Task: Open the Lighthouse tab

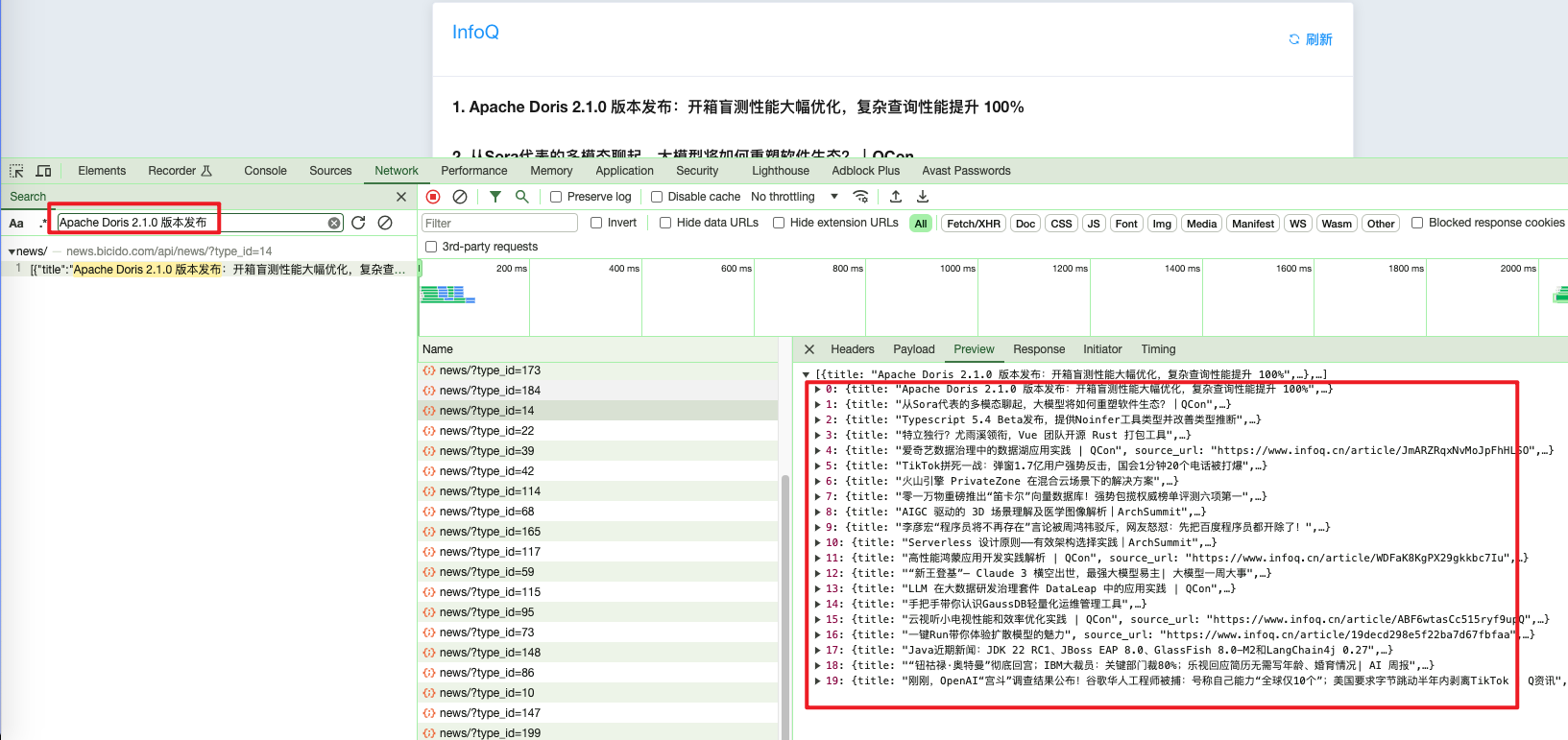Action: tap(781, 171)
